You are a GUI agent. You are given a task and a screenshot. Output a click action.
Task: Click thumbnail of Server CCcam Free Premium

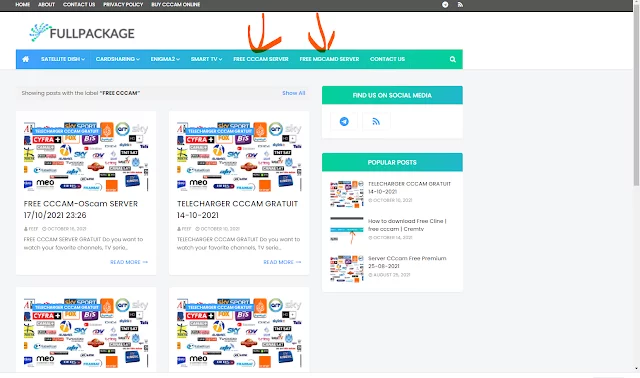click(347, 268)
